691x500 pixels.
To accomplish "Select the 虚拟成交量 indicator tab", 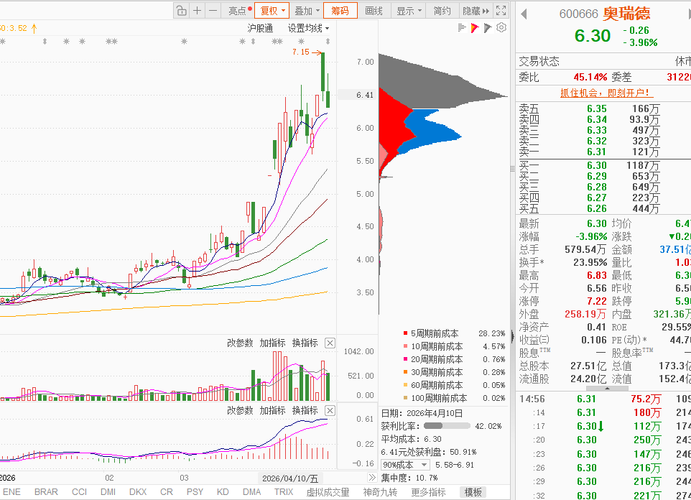I will (x=328, y=492).
